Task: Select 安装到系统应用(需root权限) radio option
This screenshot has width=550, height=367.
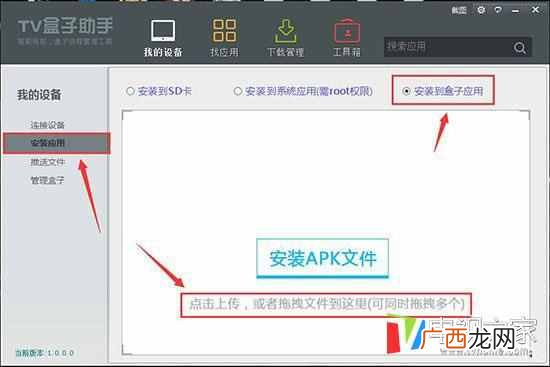Action: (238, 91)
